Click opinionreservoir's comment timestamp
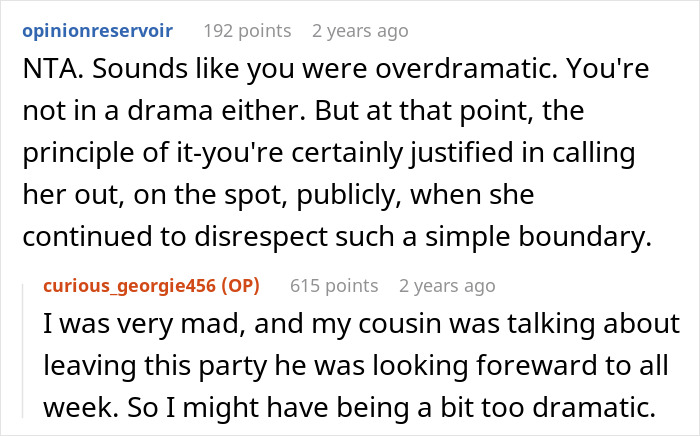The width and height of the screenshot is (700, 436). pyautogui.click(x=360, y=31)
